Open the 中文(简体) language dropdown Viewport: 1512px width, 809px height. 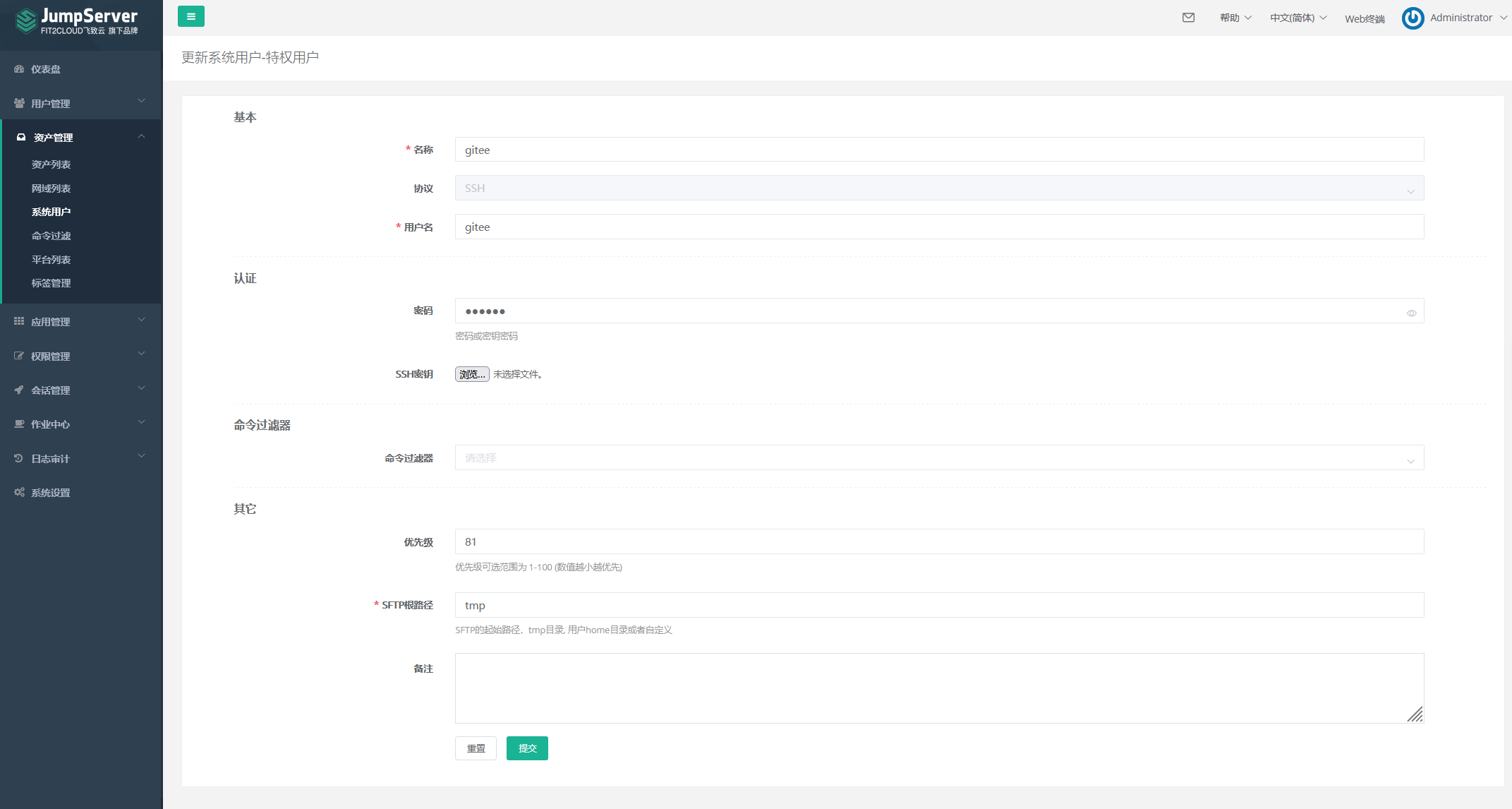(x=1298, y=18)
